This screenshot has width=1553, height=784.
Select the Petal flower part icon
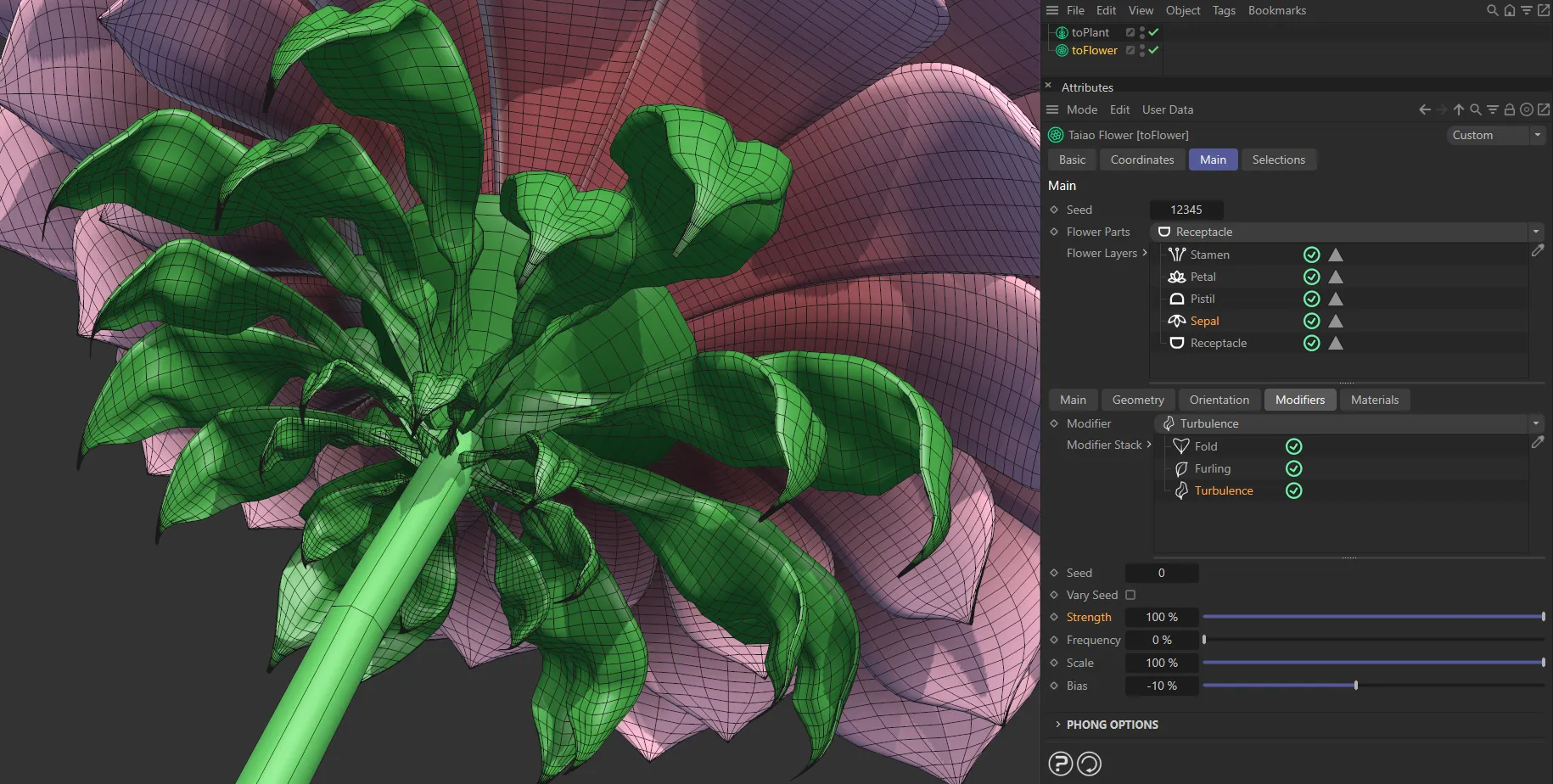1177,276
